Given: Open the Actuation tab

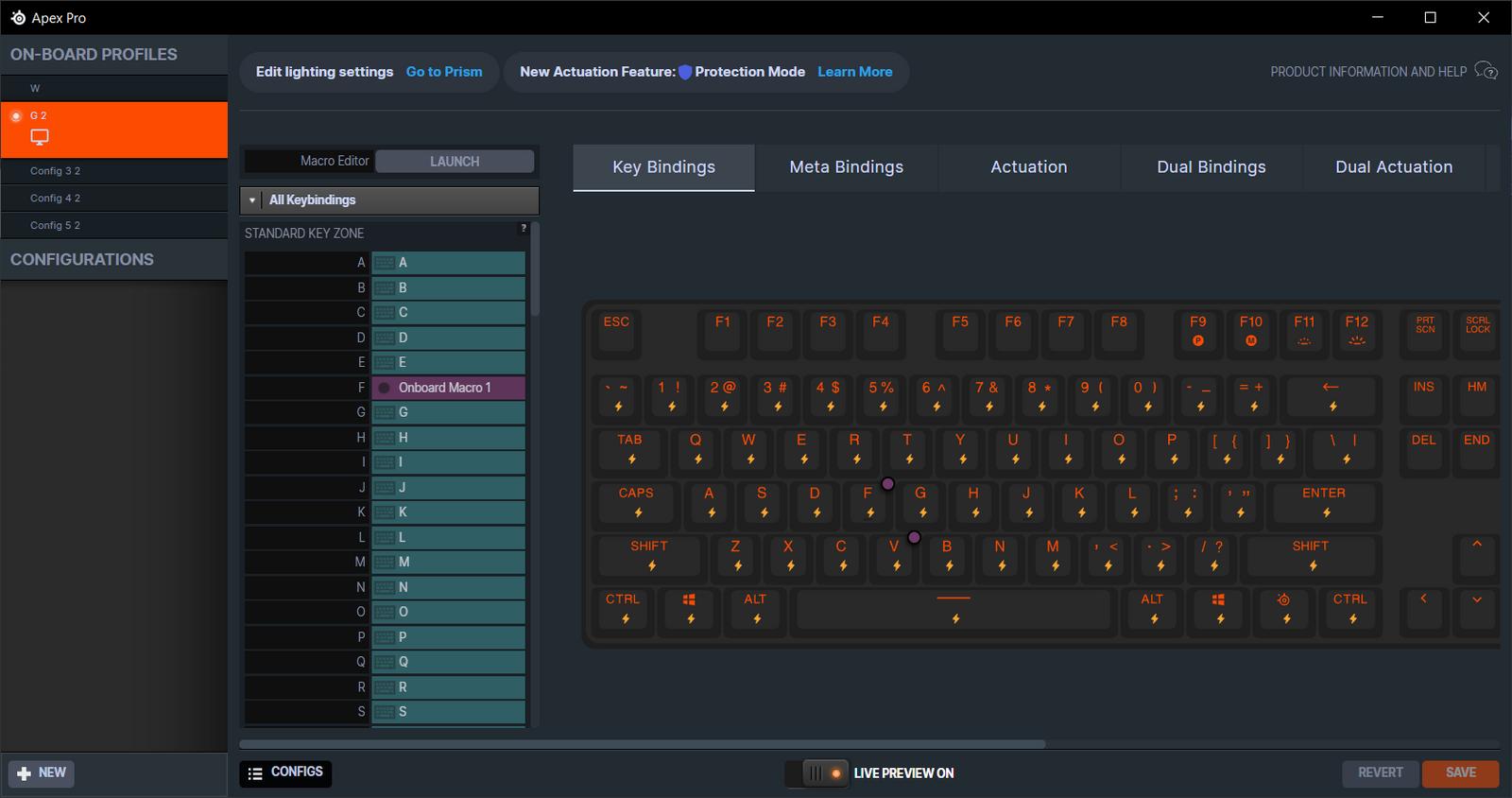Looking at the screenshot, I should (1029, 167).
